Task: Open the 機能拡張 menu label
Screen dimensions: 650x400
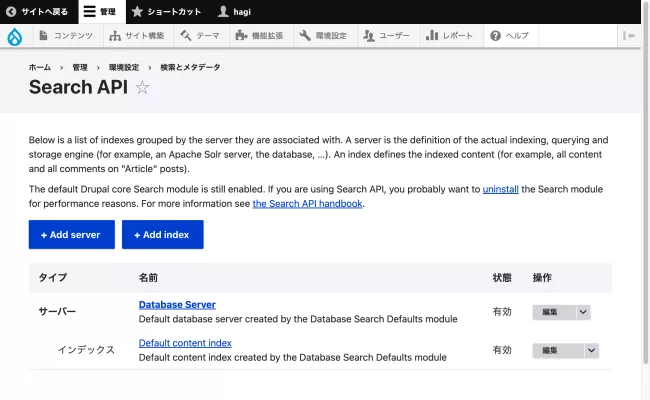Action: (x=267, y=36)
